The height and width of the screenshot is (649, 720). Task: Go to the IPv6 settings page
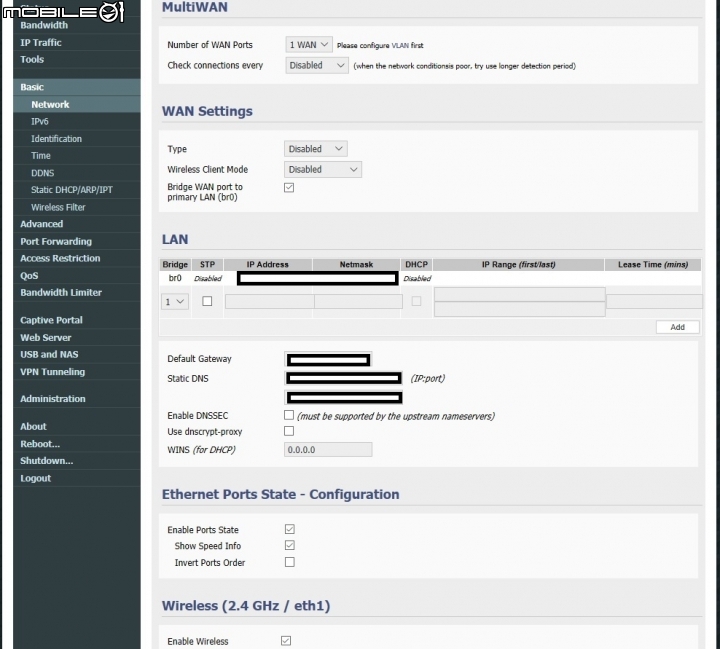pyautogui.click(x=39, y=121)
